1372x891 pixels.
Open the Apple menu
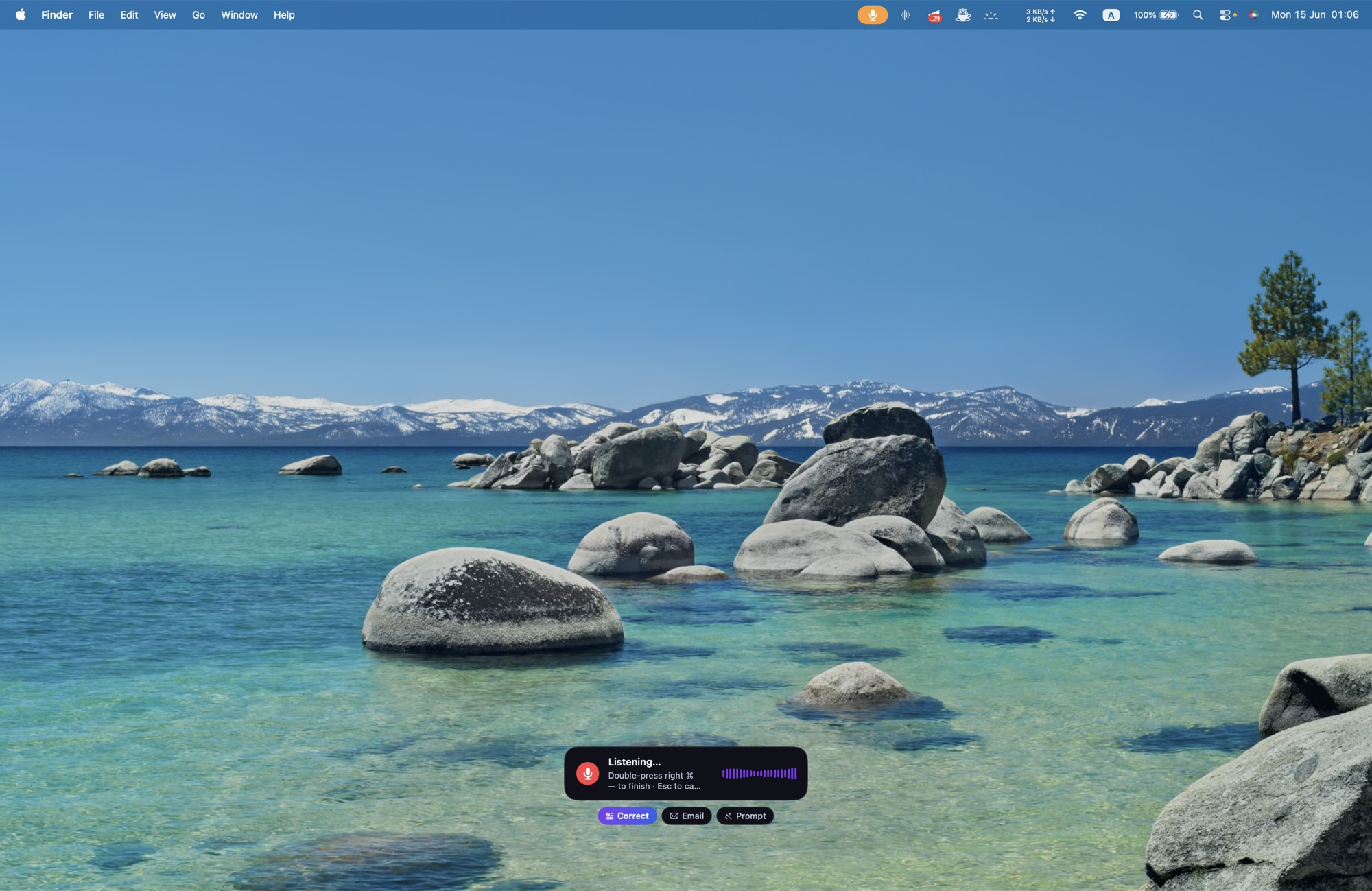[21, 14]
